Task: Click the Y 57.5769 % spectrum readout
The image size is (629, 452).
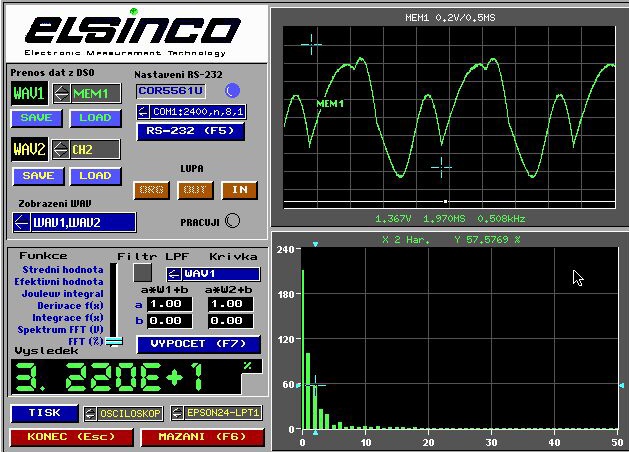Action: (x=487, y=240)
